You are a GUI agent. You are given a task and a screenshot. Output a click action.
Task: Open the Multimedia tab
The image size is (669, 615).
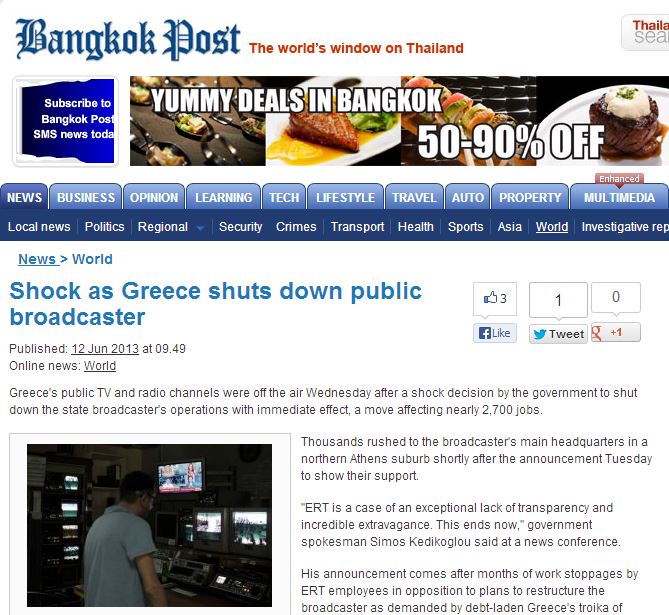click(619, 197)
